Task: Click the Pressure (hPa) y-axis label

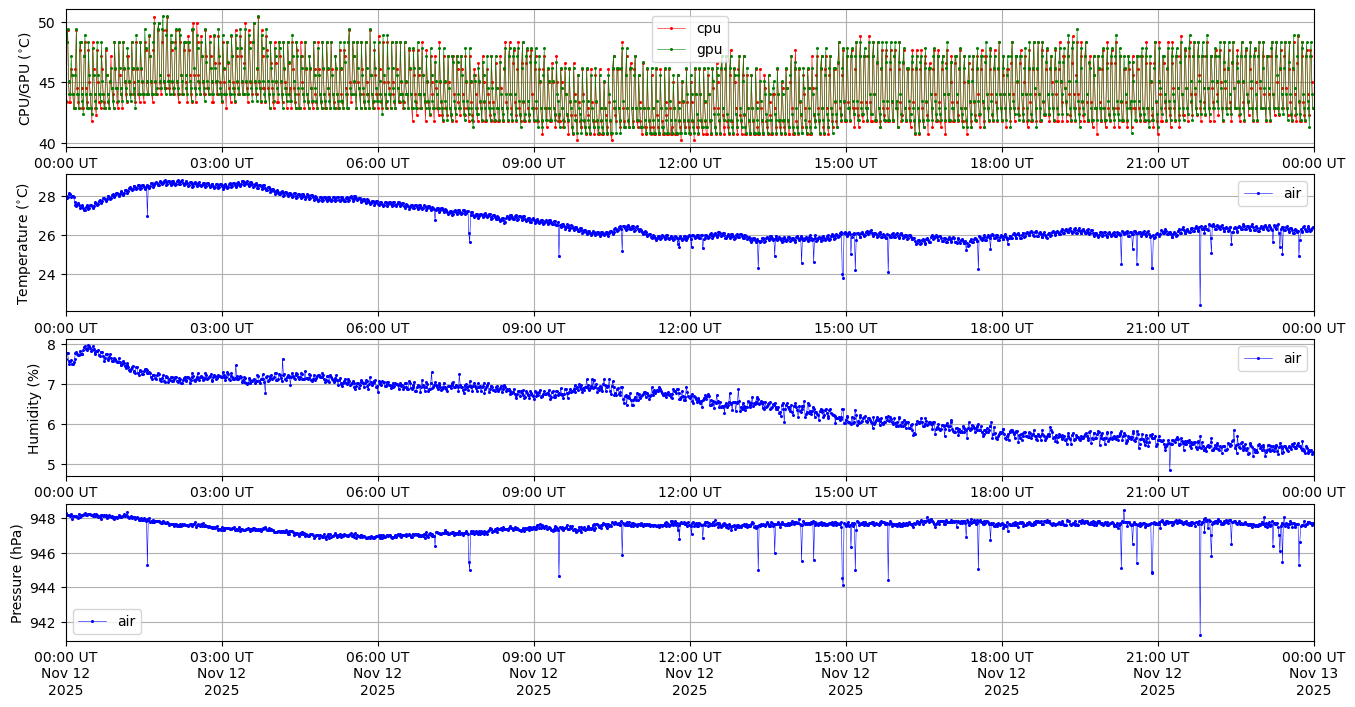Action: coord(17,572)
